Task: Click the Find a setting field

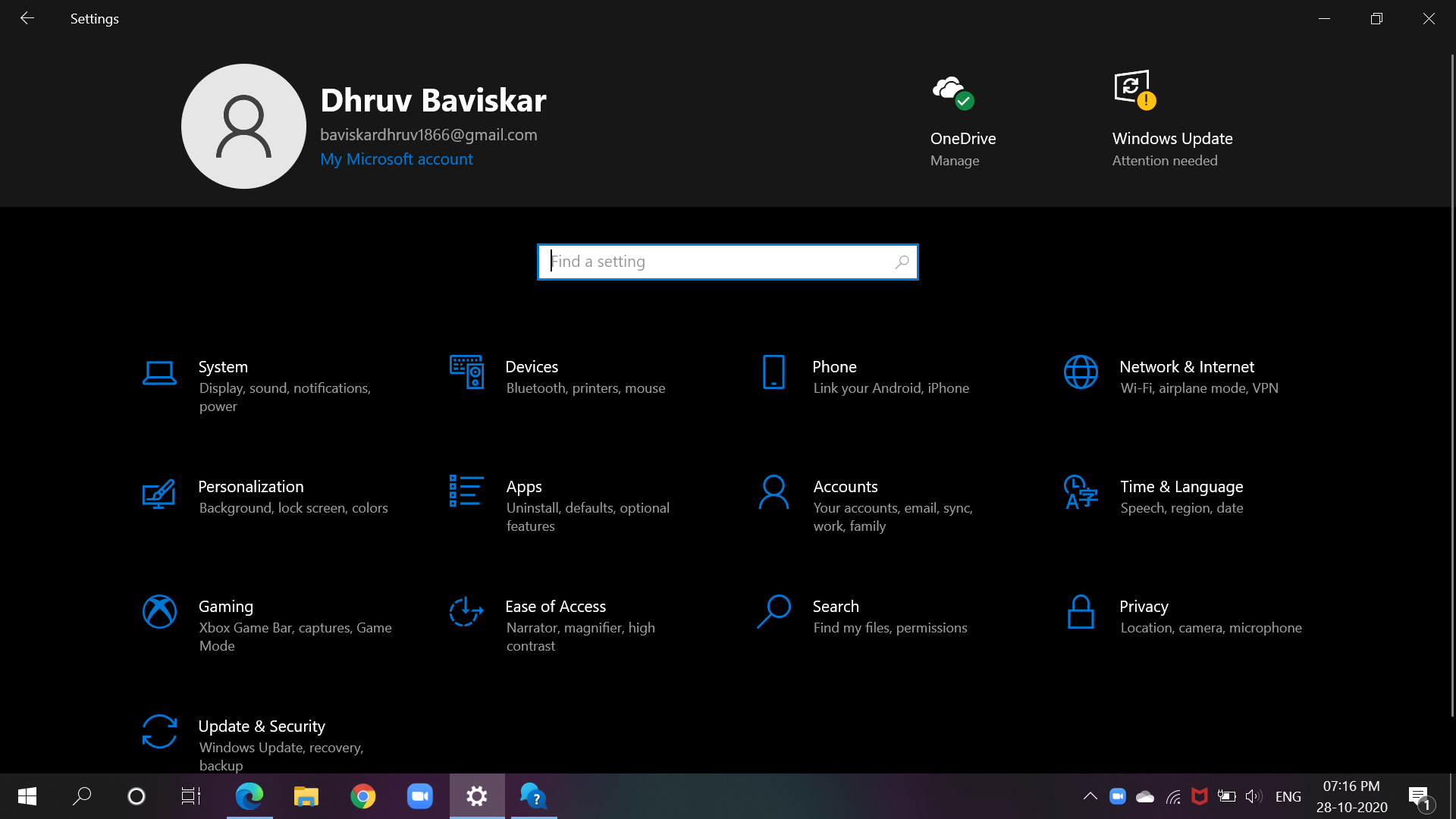Action: point(727,262)
